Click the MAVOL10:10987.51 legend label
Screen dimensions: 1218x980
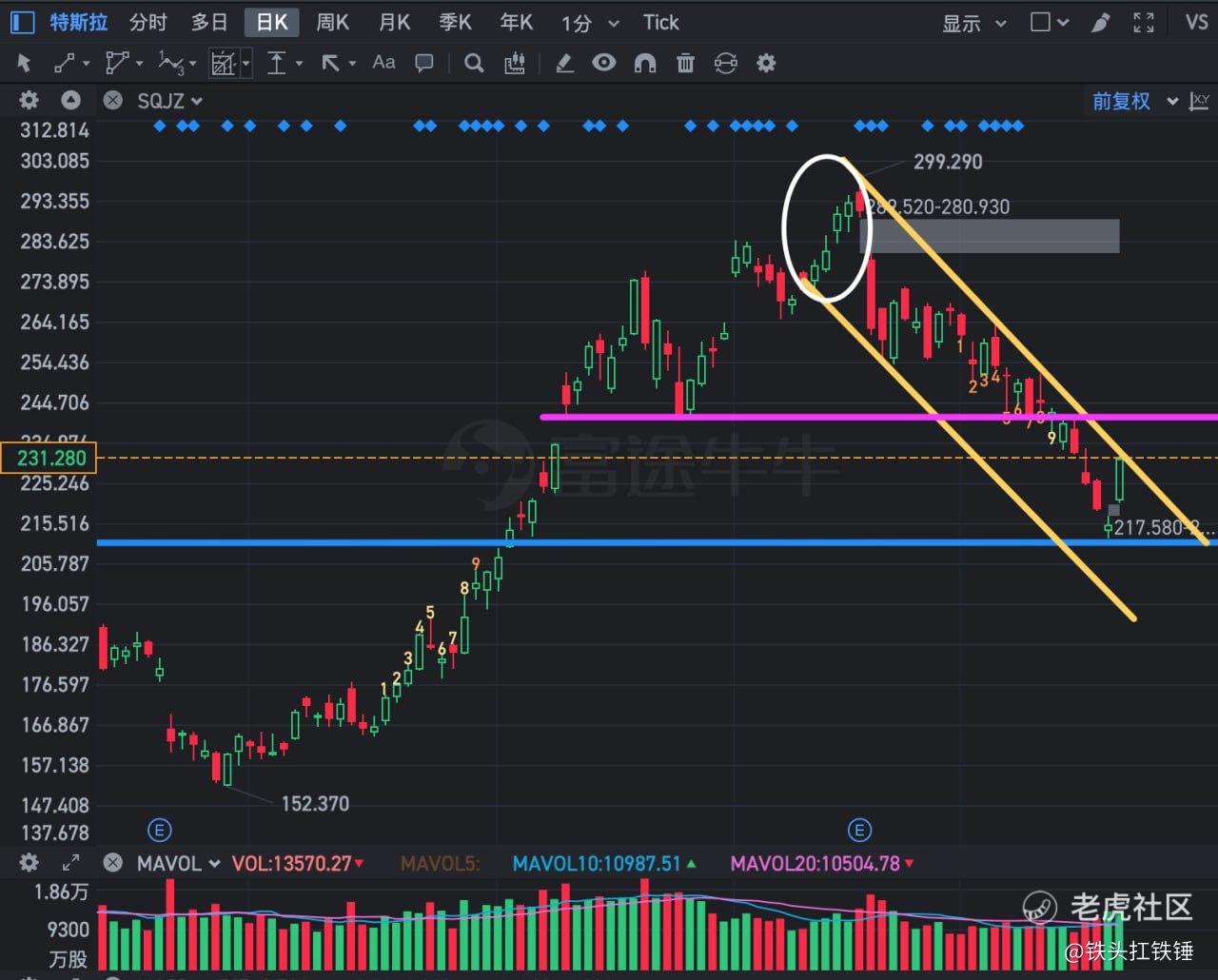point(597,863)
